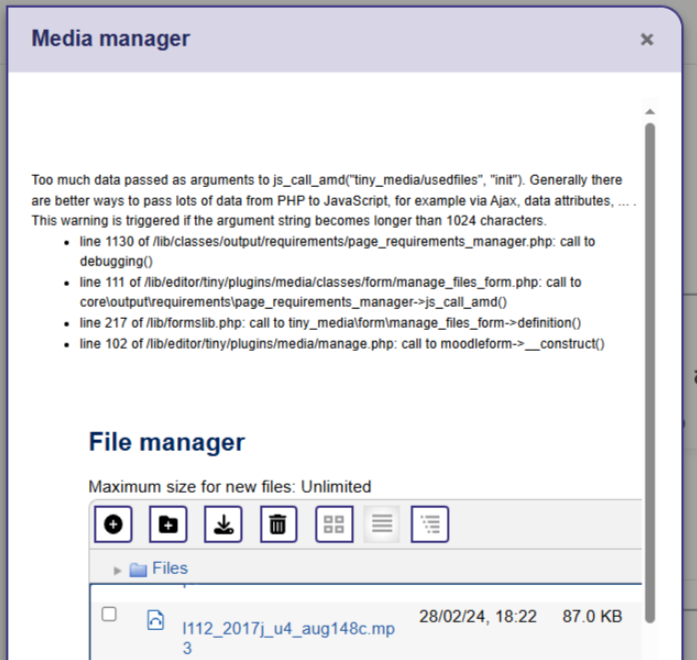Click the blue Files folder icon

138,569
